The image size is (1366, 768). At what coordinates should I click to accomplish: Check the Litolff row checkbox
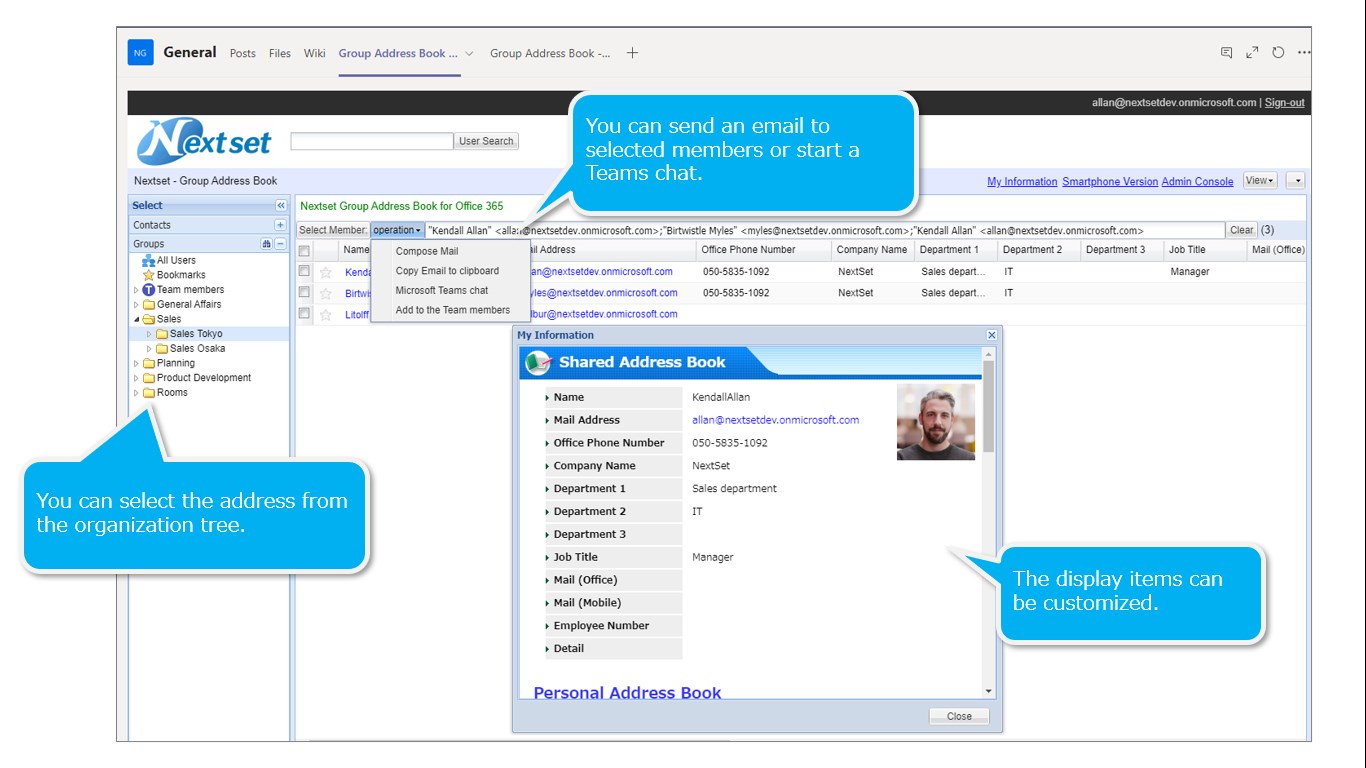(304, 313)
